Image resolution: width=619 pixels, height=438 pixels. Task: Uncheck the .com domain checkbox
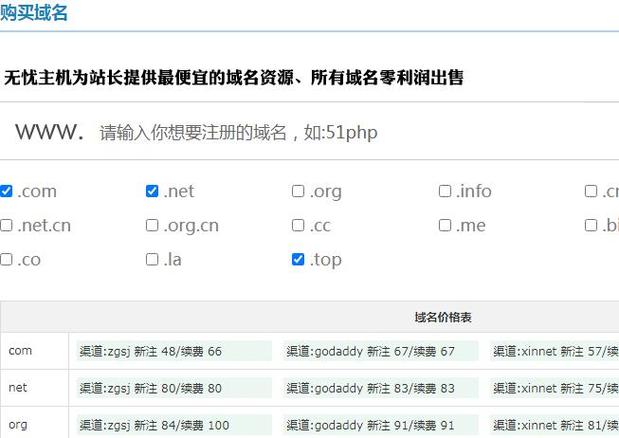pos(6,191)
